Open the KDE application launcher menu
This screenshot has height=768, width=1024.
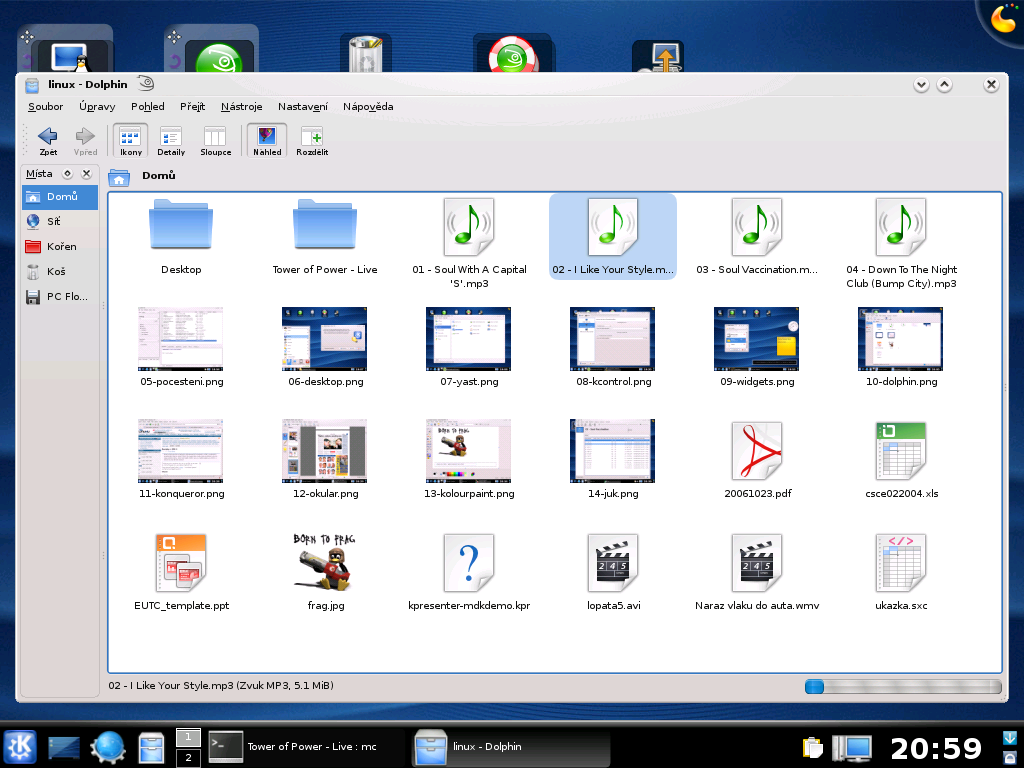tap(21, 746)
